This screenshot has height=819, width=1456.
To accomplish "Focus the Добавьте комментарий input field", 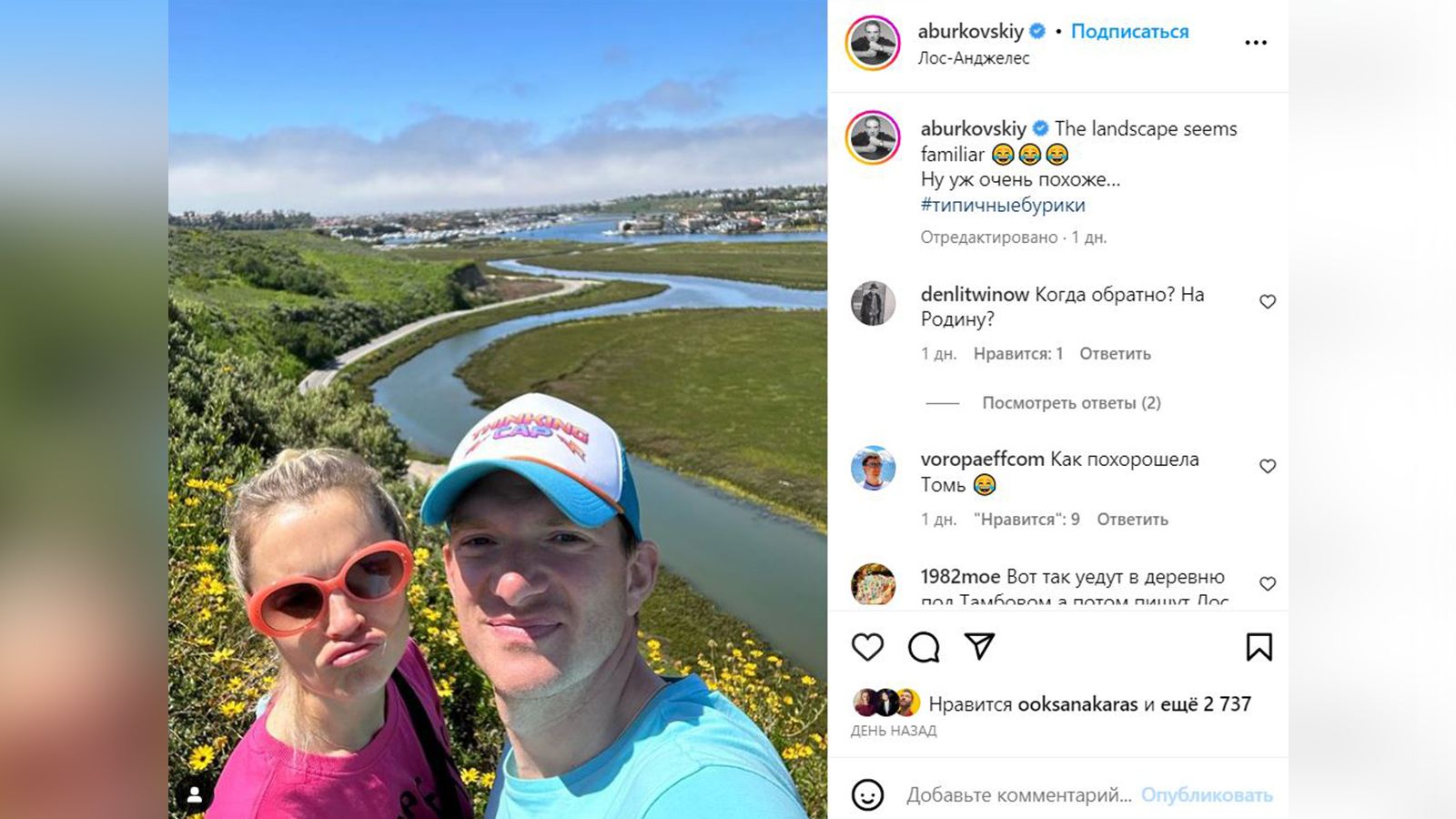I will (x=1018, y=794).
